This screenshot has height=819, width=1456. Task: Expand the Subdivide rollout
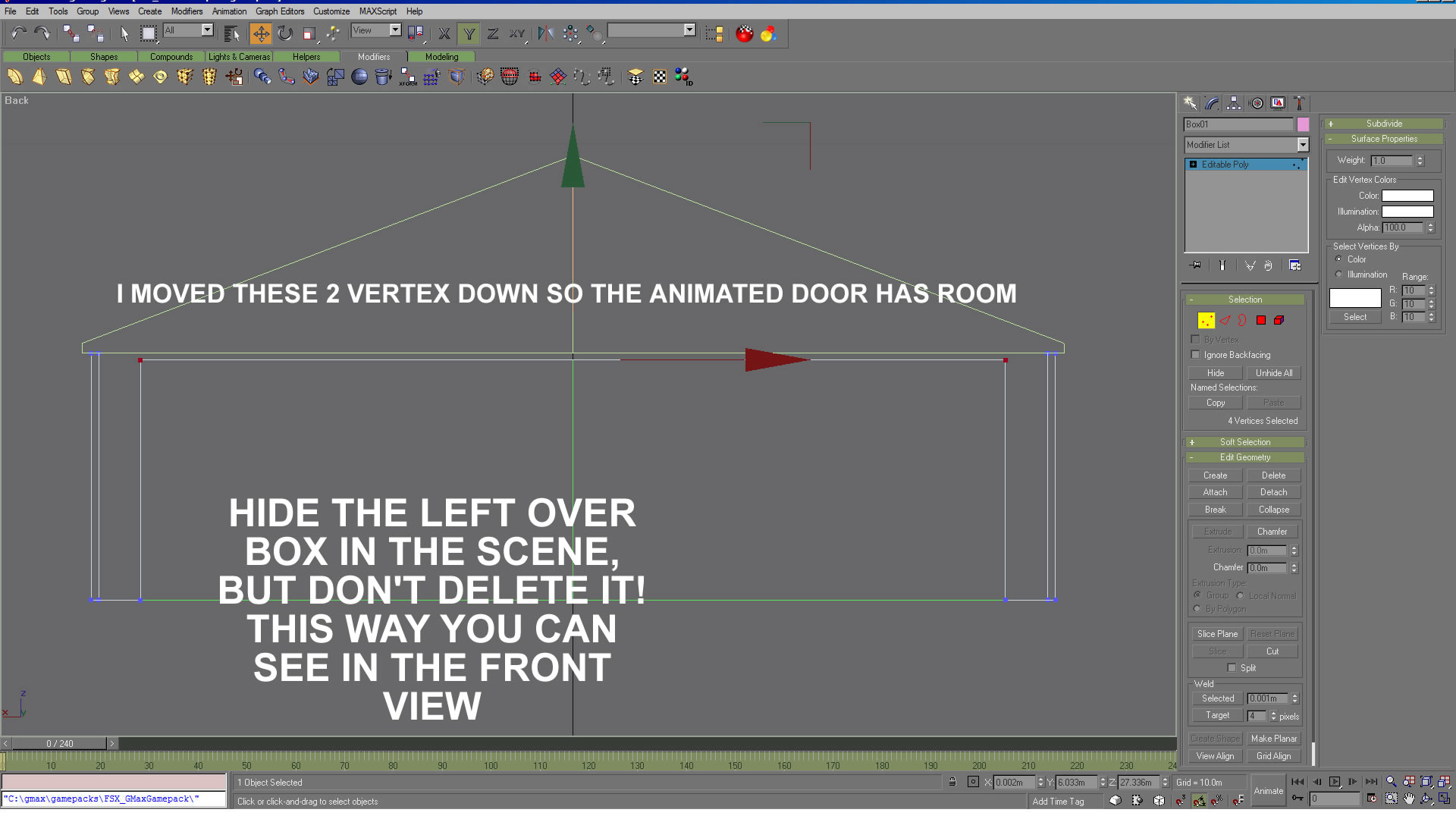[x=1383, y=124]
